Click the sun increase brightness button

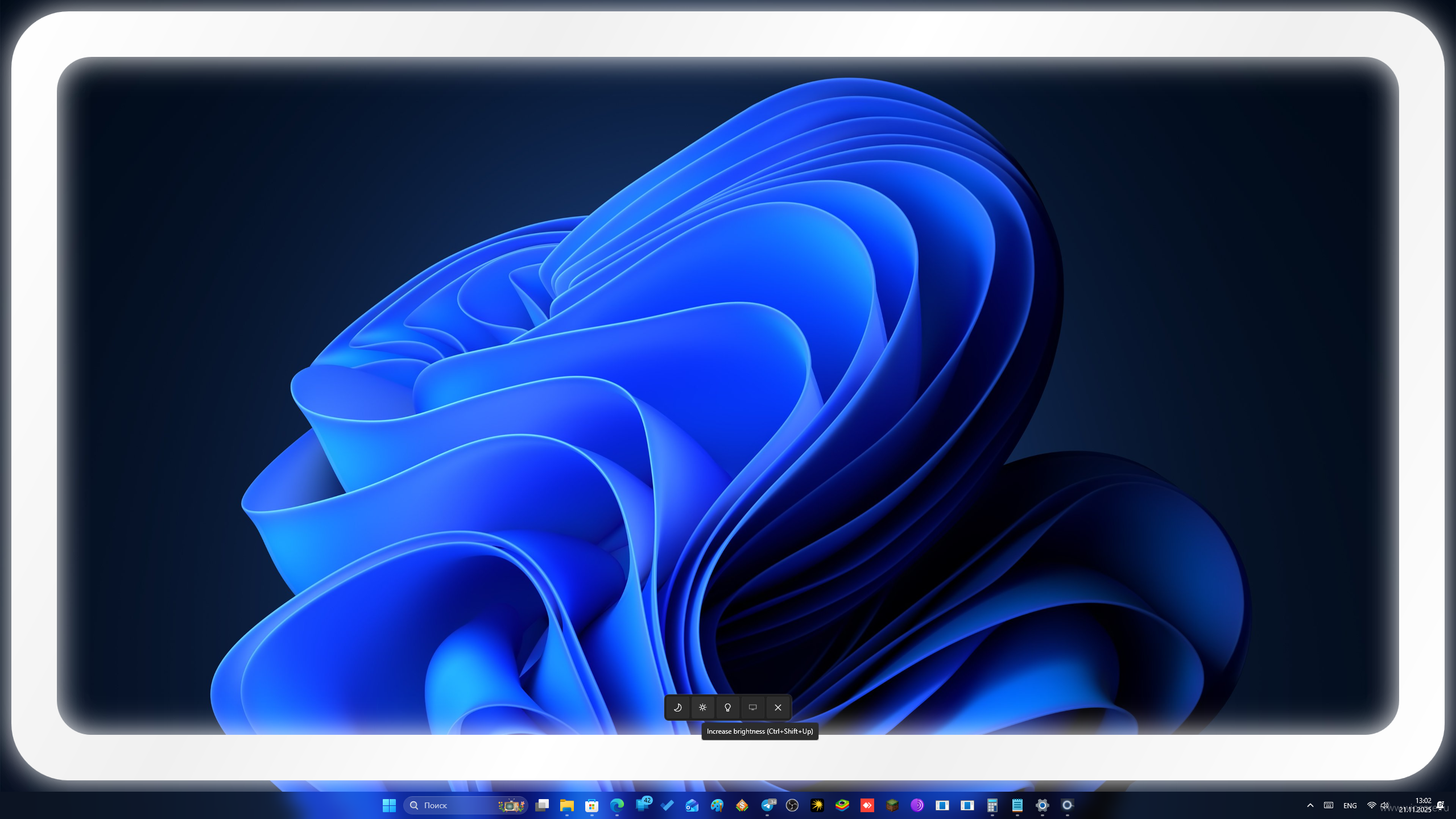pos(702,708)
